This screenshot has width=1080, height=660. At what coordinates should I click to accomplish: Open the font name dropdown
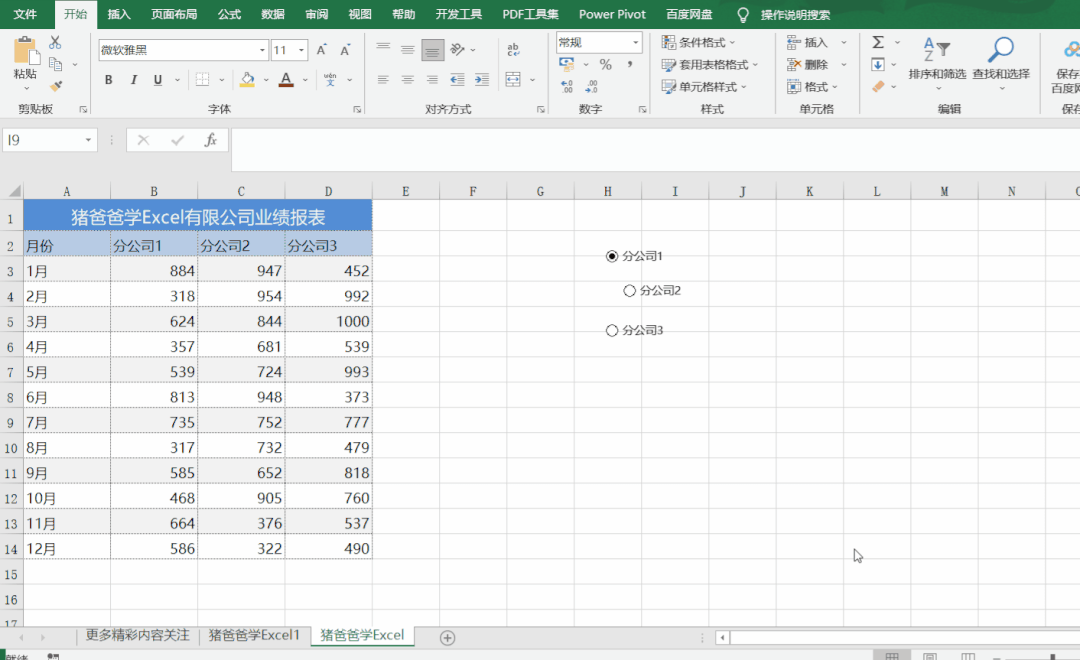(262, 50)
